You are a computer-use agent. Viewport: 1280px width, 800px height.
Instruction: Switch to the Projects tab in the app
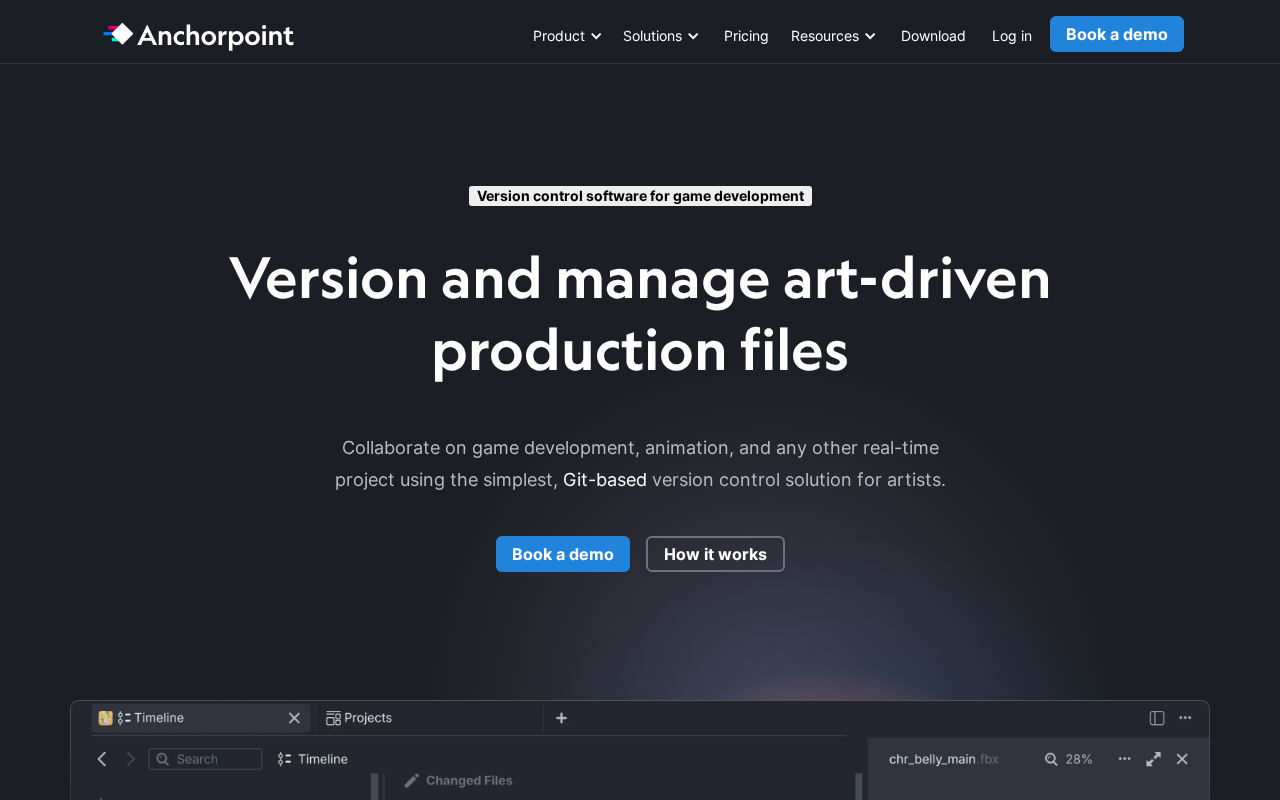(x=359, y=718)
